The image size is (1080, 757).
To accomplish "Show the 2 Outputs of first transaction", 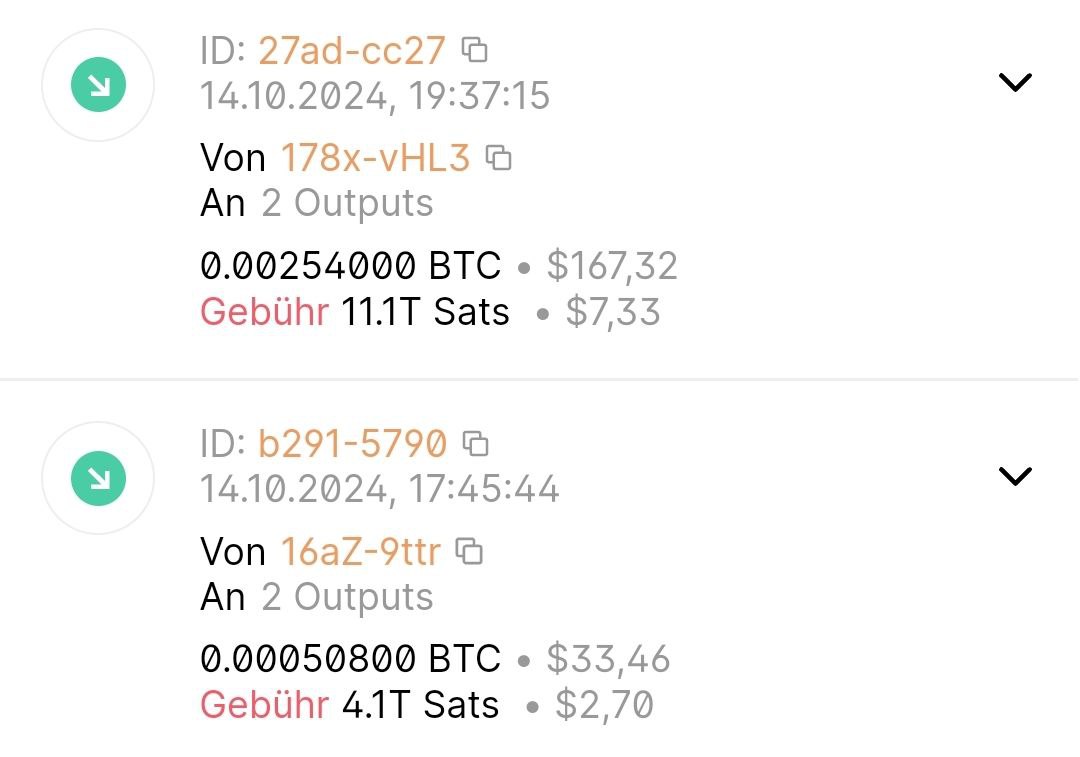I will (x=347, y=203).
